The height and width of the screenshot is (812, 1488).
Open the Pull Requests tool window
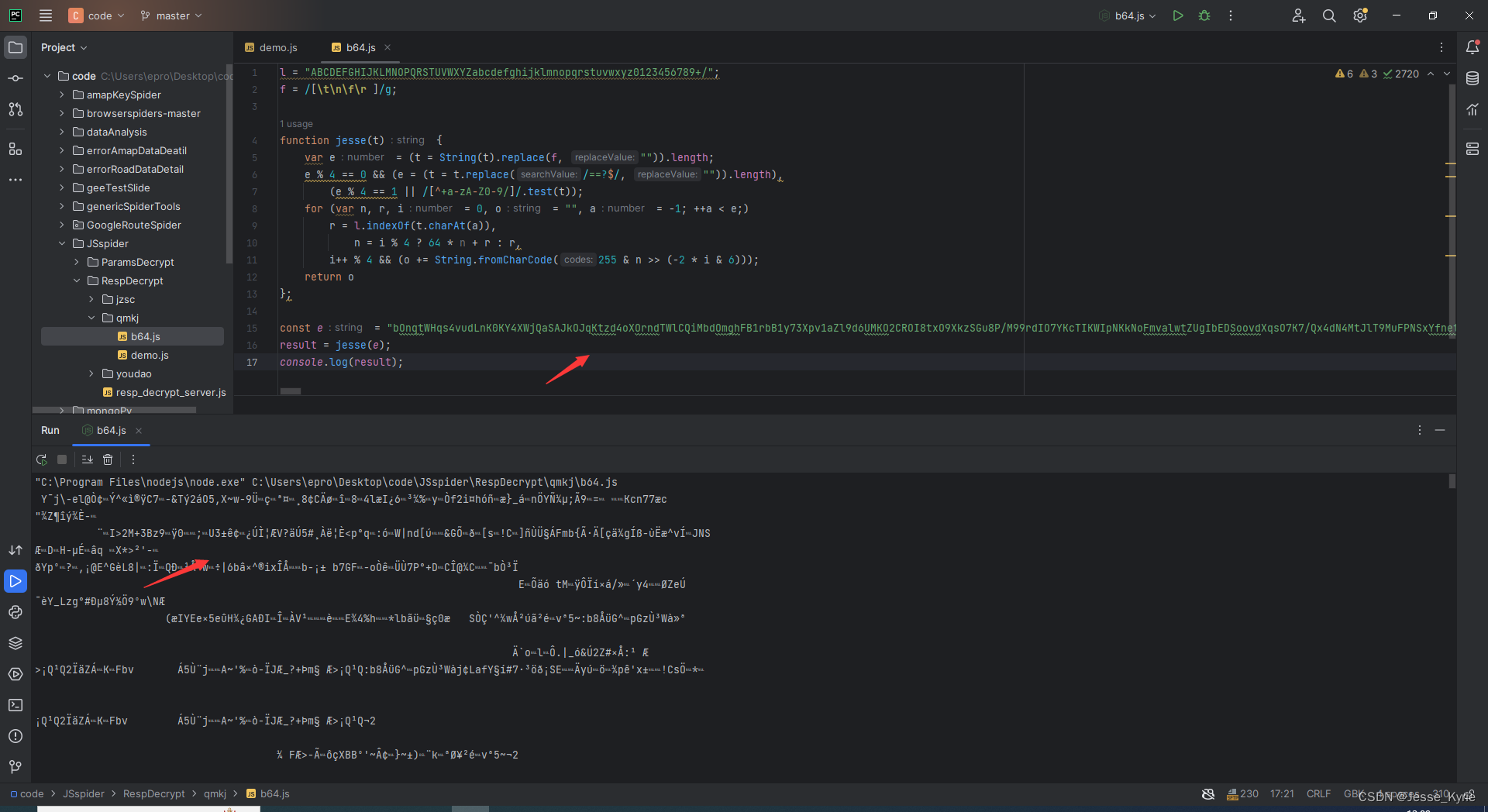(15, 109)
